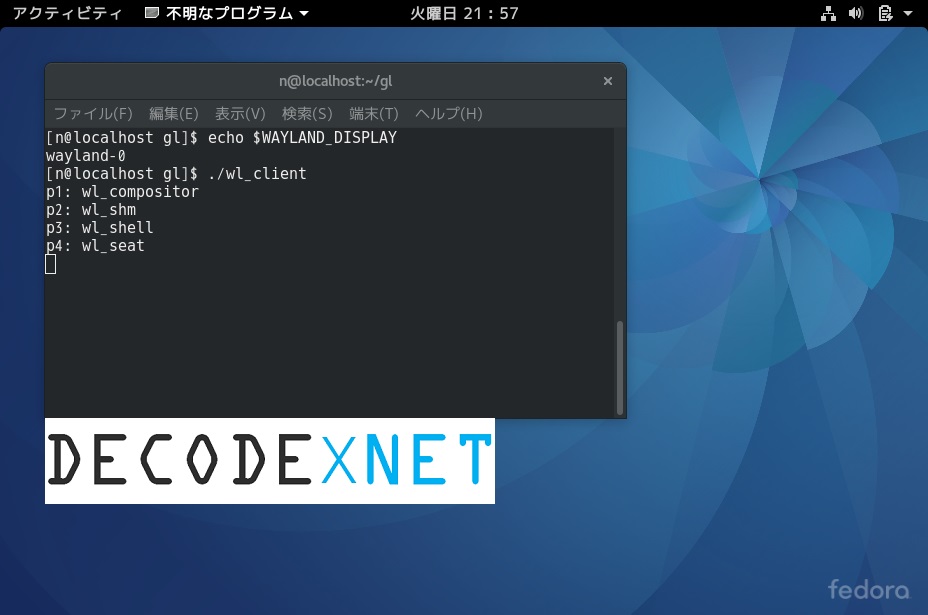Expand the 不明なプログラム app menu arrow

point(304,14)
